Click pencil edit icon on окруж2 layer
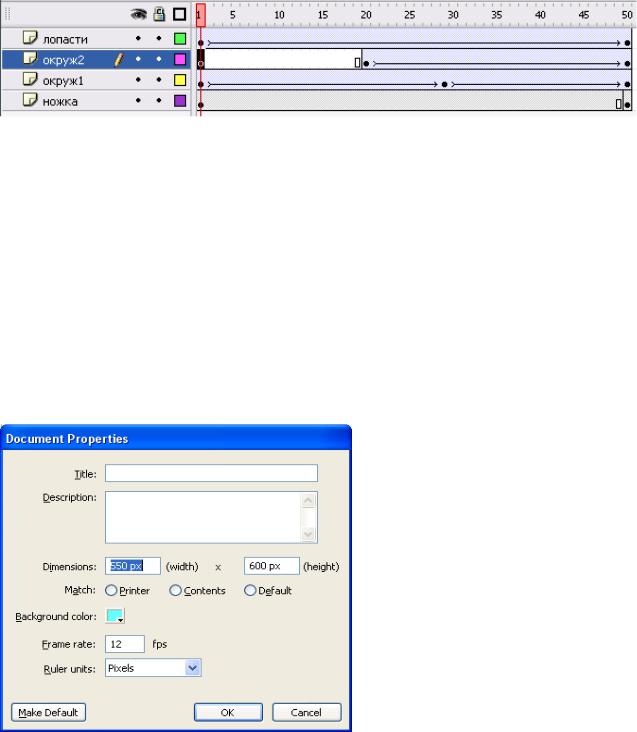 119,59
